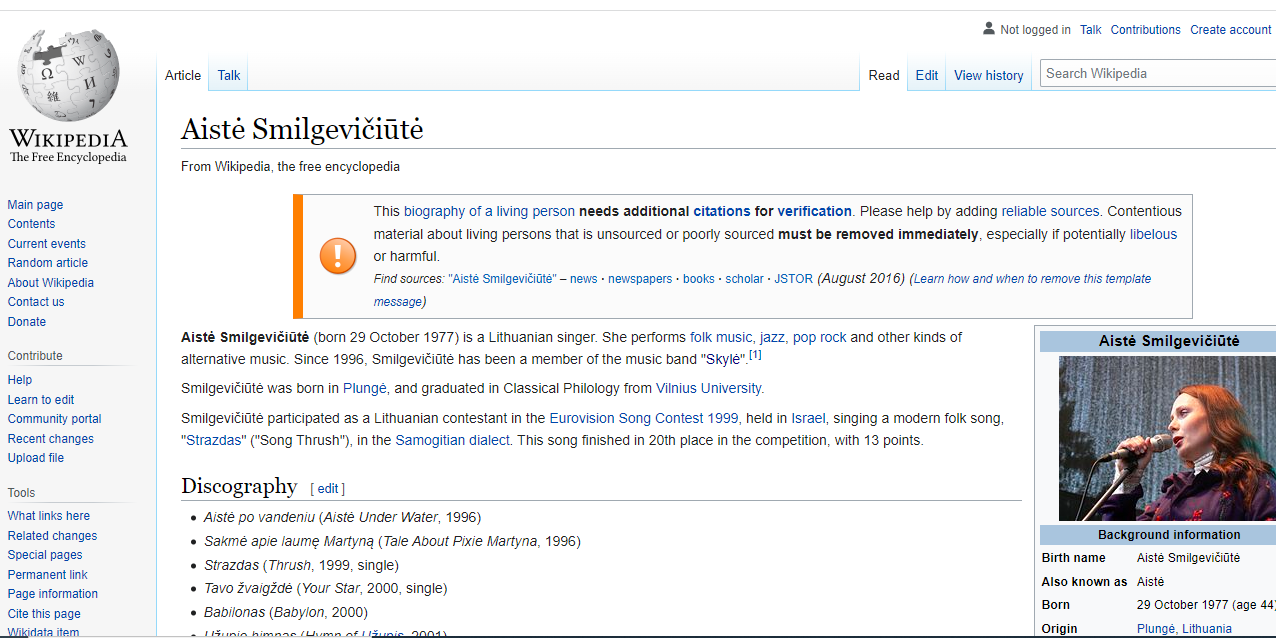The width and height of the screenshot is (1276, 638).
Task: Open the Samogitian dialect link
Action: (x=453, y=440)
